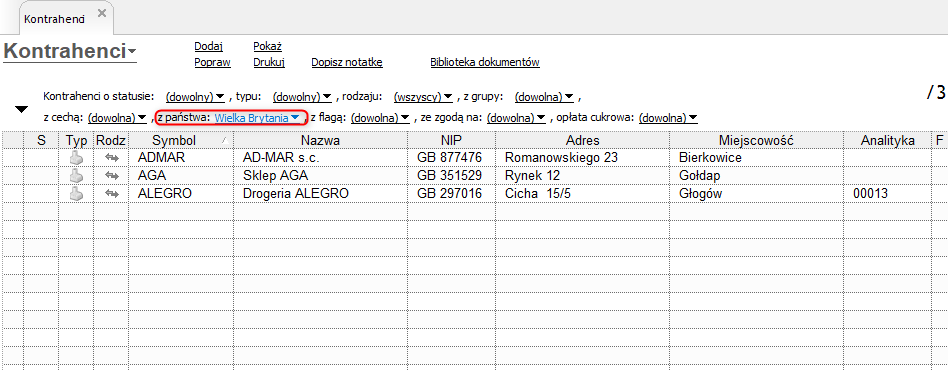Click the arrows icon in ALEGRO row
The width and height of the screenshot is (948, 370).
click(x=111, y=194)
